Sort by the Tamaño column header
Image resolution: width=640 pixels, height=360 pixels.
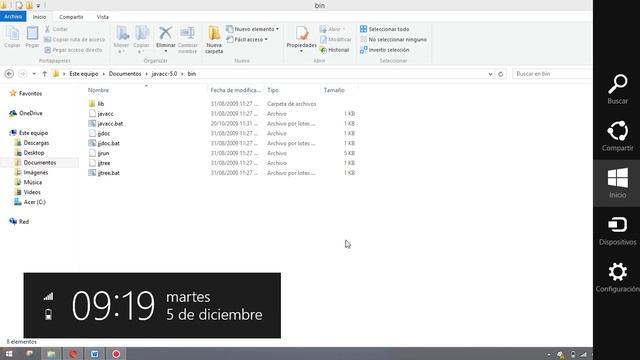pos(334,90)
